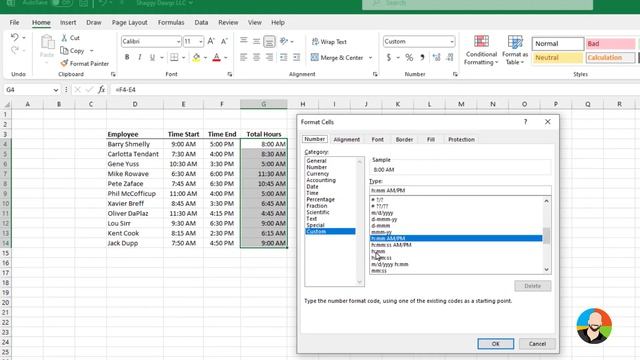This screenshot has height=360, width=640.
Task: Click Middle Align icon
Action: pyautogui.click(x=256, y=41)
